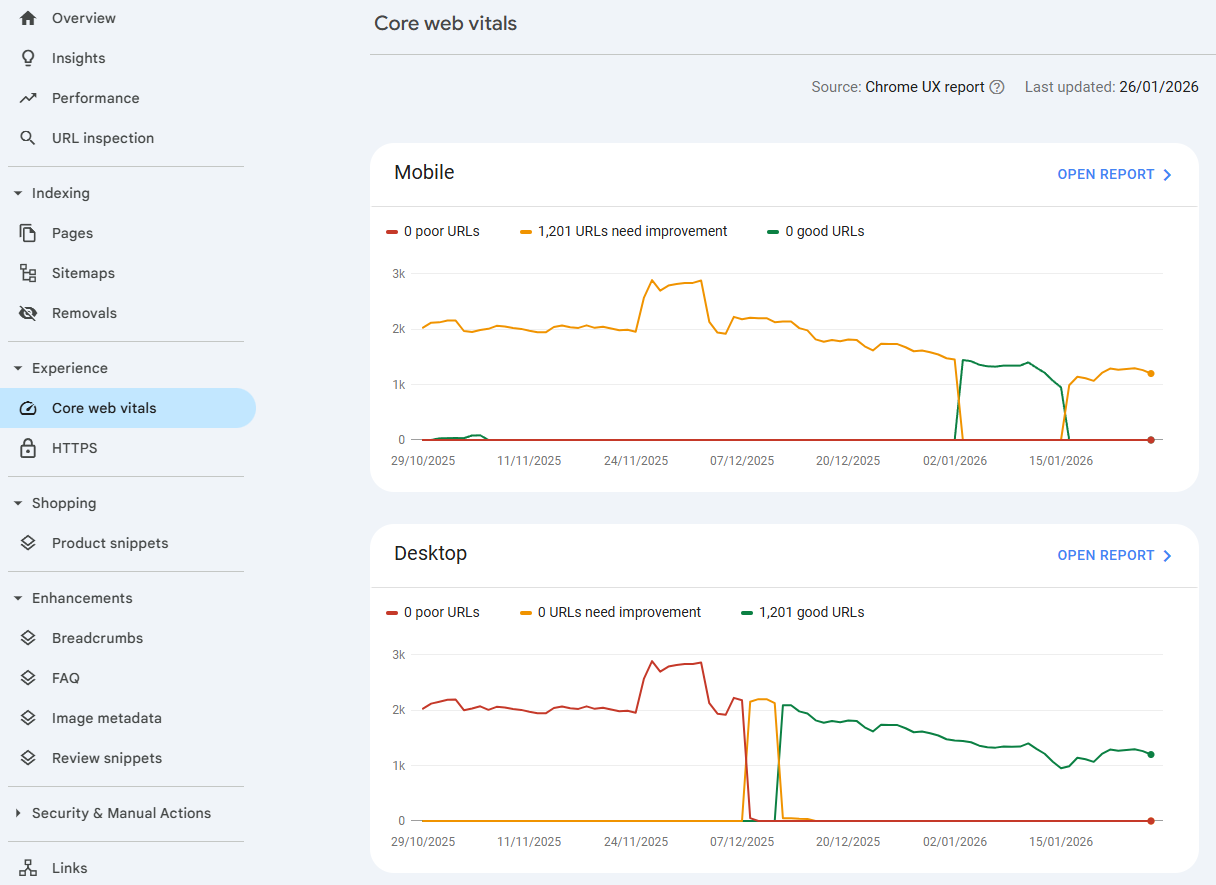Toggle the '0 poor URLs' Mobile legend
Viewport: 1216px width, 885px height.
pyautogui.click(x=433, y=231)
